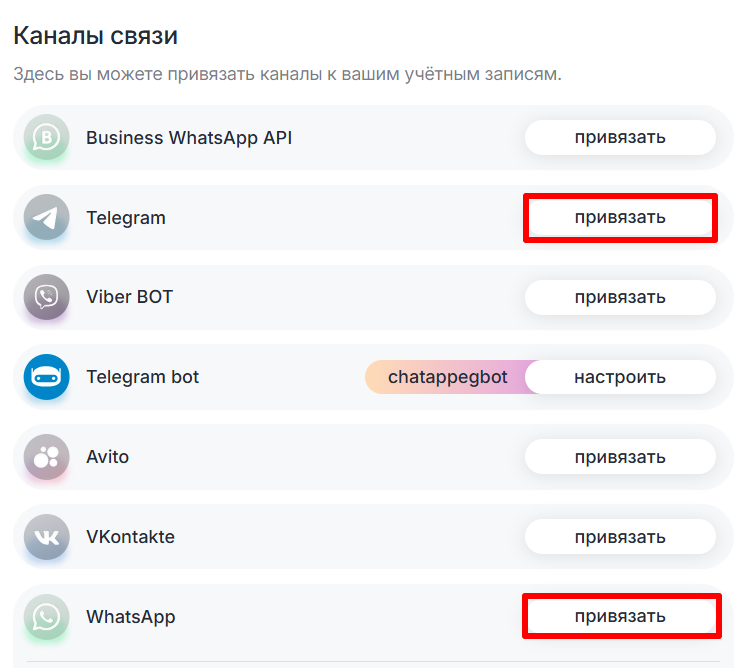Click the Avito channel name
The width and height of the screenshot is (739, 668).
107,457
